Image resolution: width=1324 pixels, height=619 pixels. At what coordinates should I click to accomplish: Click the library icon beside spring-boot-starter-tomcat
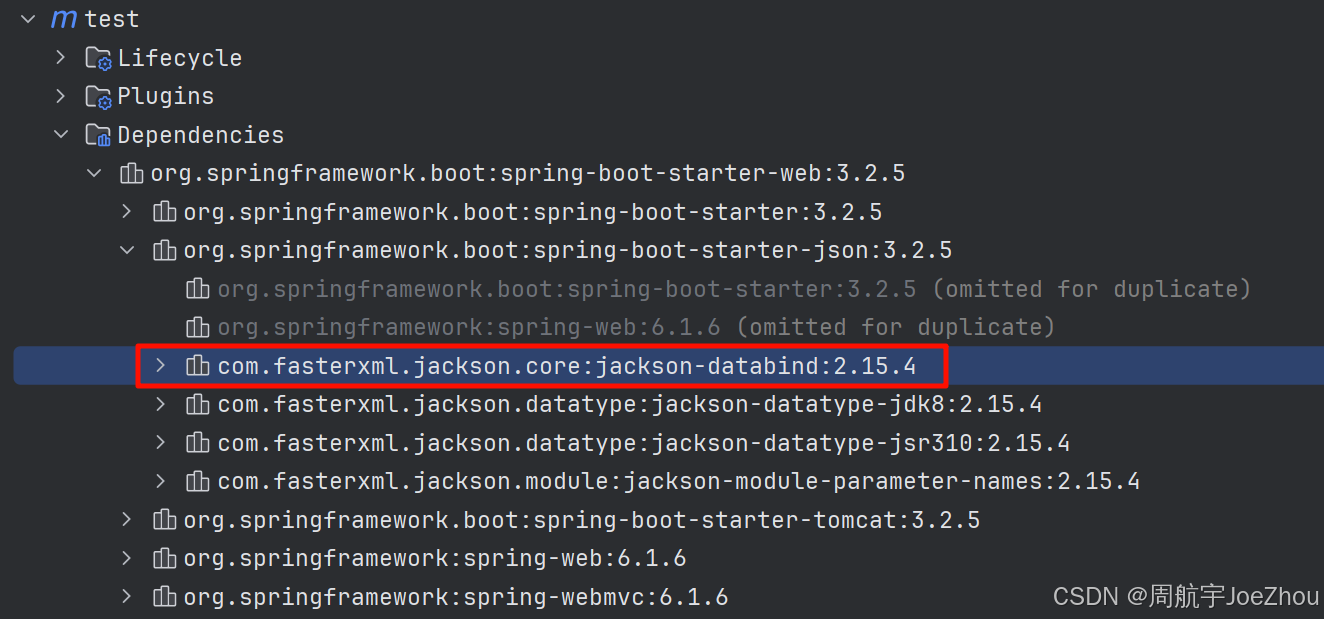164,519
